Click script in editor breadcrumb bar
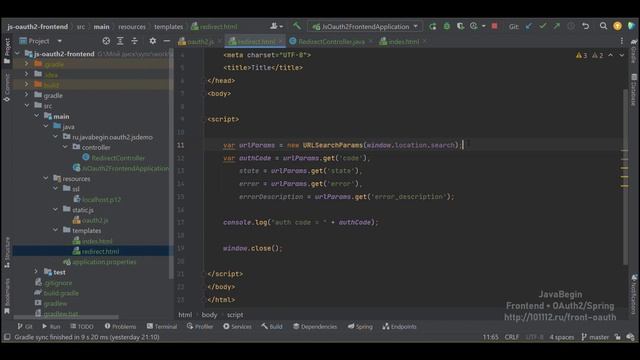This screenshot has height=360, width=640. tap(235, 315)
